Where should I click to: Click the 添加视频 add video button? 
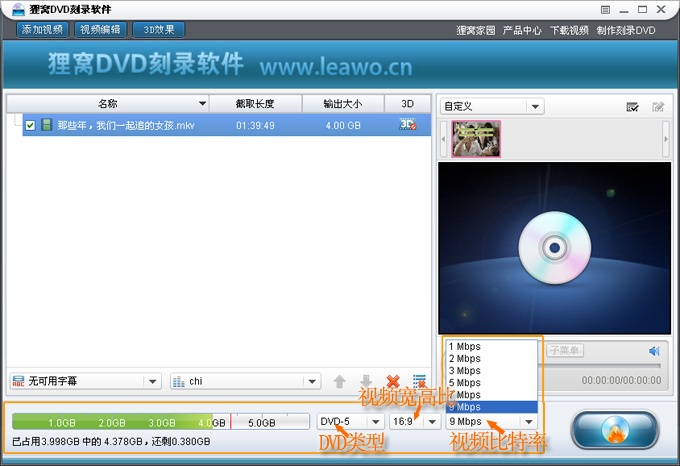42,29
